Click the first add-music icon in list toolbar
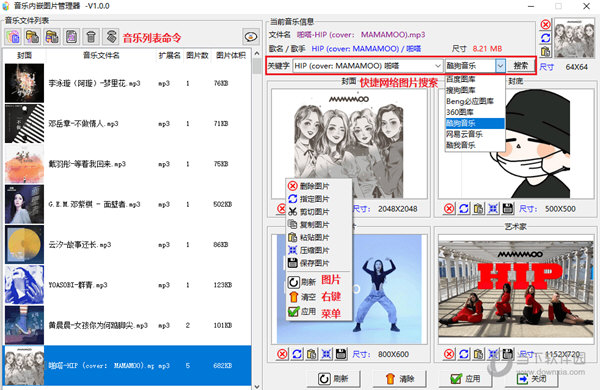600x390 pixels. 13,37
